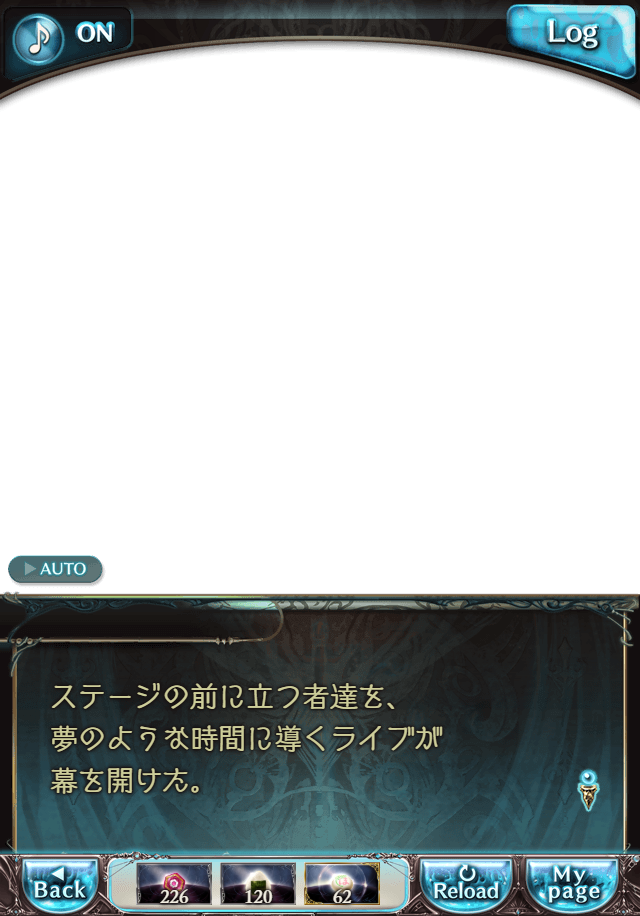Click the dialogue line 夢のような時間に導くライブが
This screenshot has width=640, height=916.
246,739
